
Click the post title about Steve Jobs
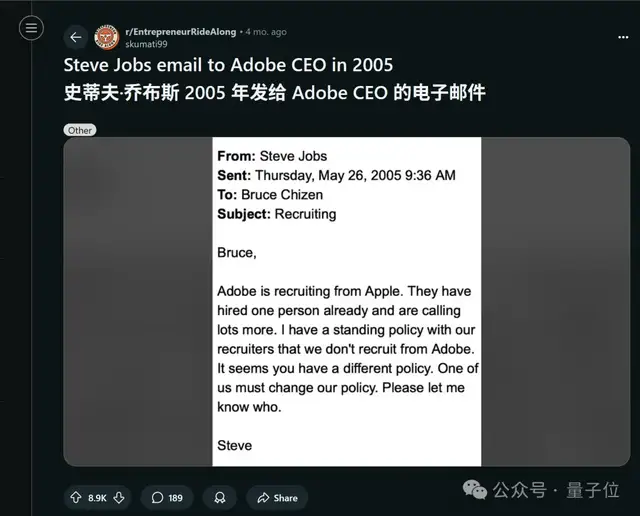(229, 66)
